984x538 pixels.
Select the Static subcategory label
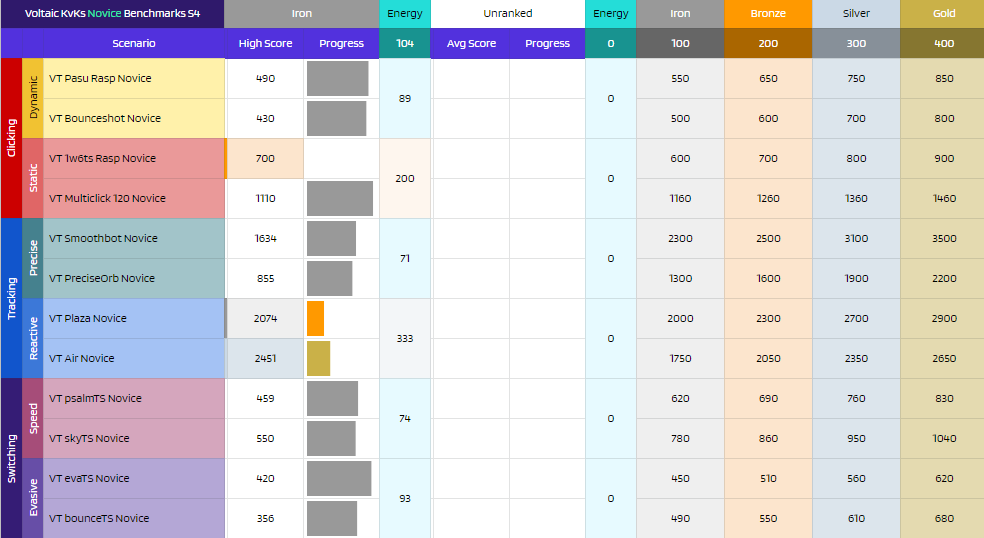click(x=33, y=178)
